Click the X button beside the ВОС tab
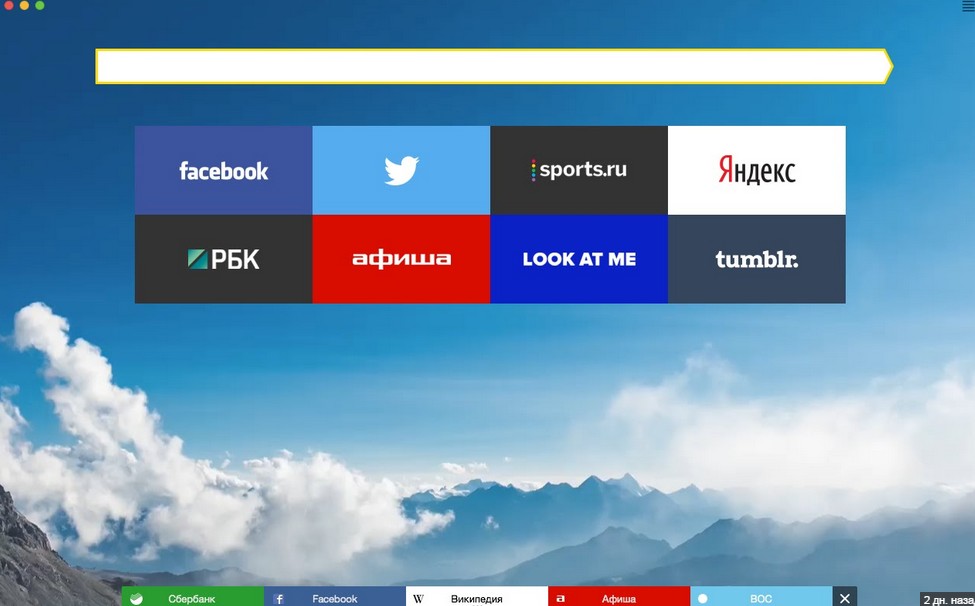 [x=844, y=597]
